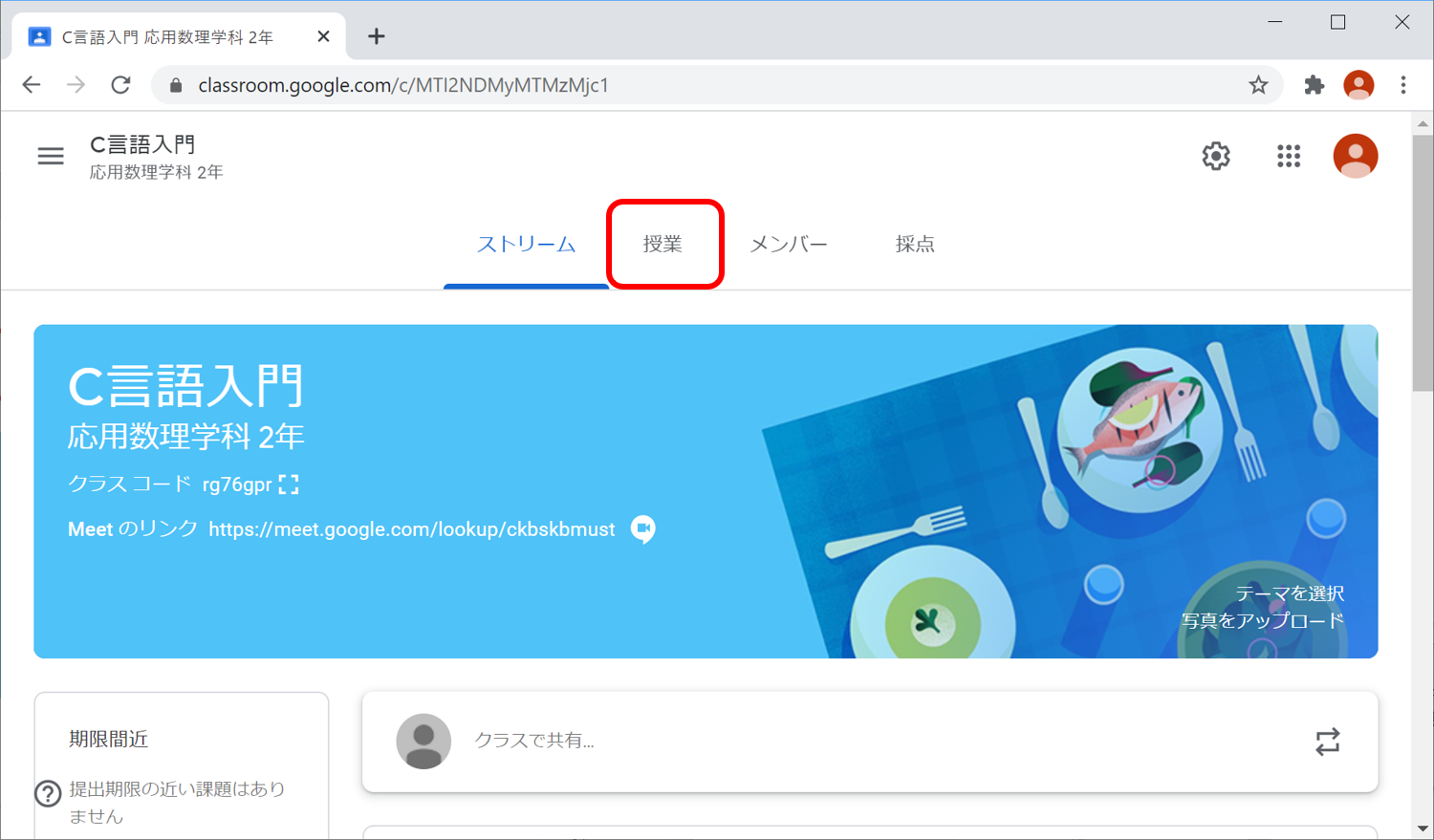Switch to the ストリーム tab

coord(526,245)
